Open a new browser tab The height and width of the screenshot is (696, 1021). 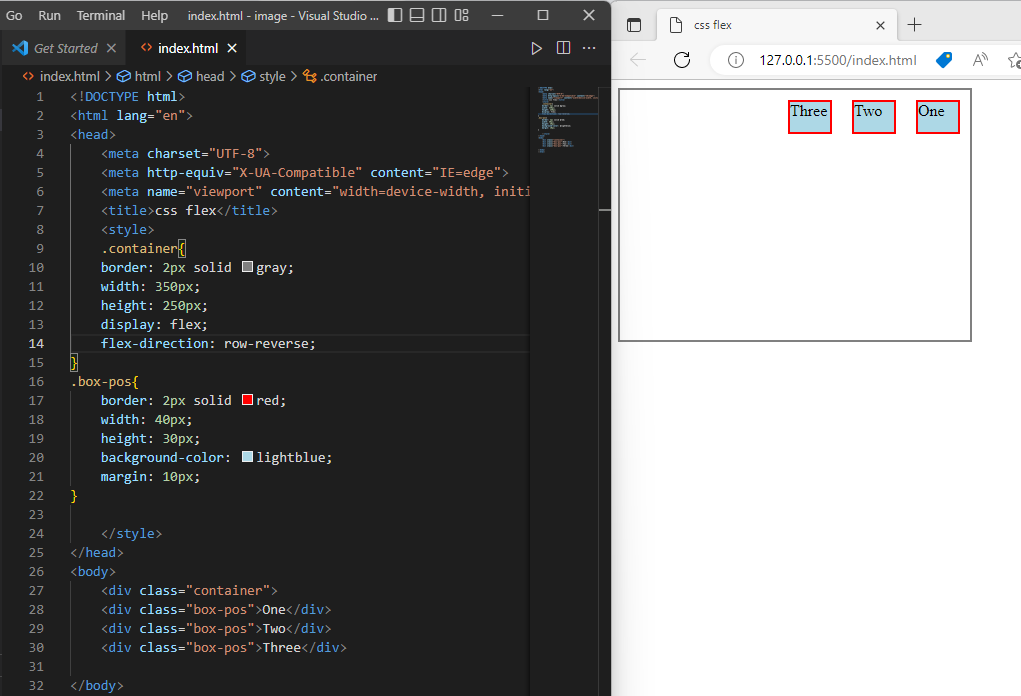point(914,25)
